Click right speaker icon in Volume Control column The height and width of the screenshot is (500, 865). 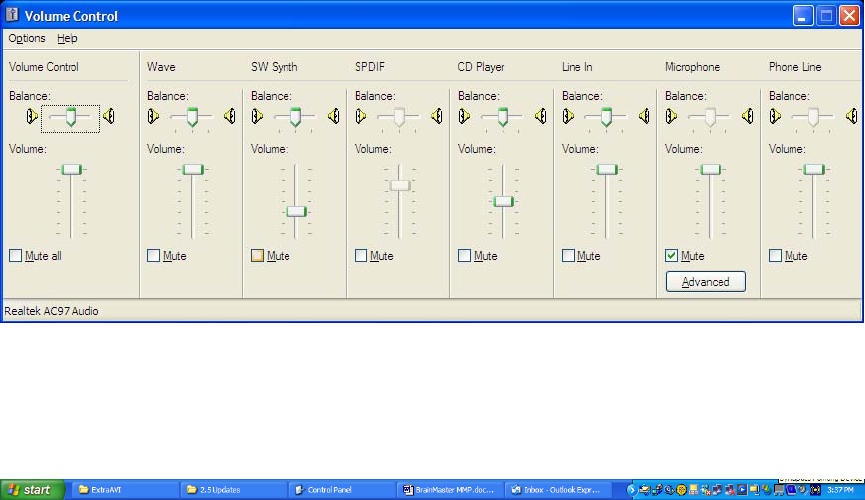108,117
